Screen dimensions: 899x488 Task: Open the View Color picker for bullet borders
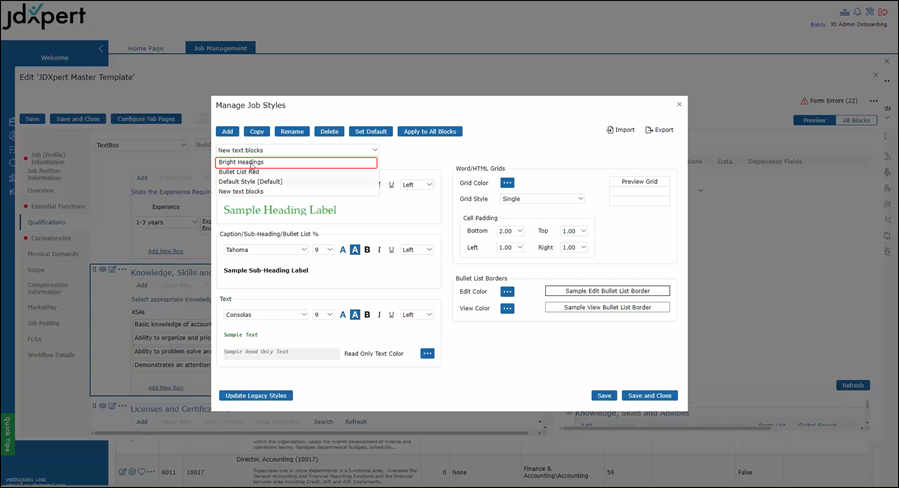pyautogui.click(x=507, y=308)
